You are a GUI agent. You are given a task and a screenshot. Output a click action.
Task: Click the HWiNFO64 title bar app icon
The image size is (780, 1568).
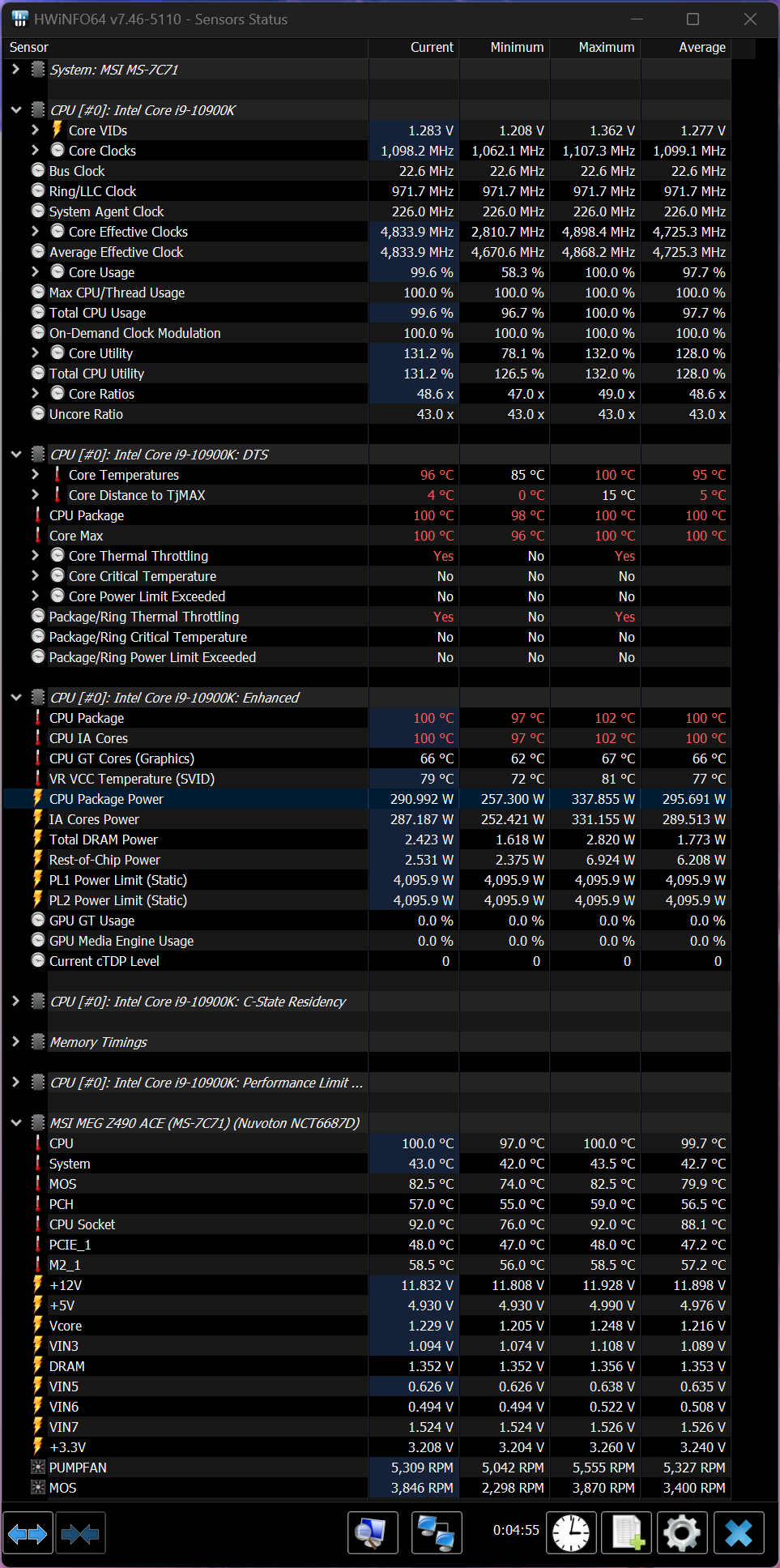pyautogui.click(x=19, y=19)
